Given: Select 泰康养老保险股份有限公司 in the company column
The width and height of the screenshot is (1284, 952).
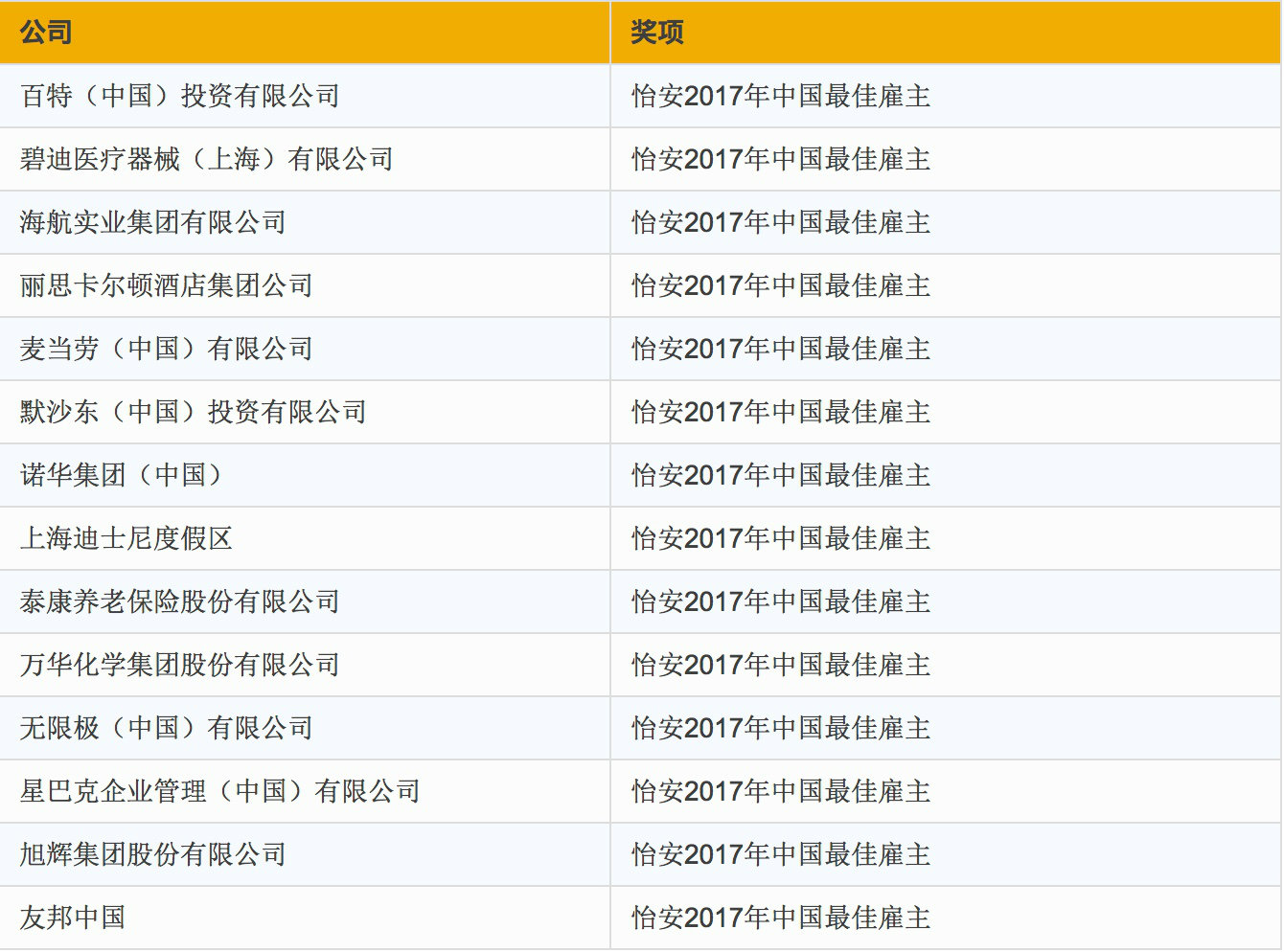Looking at the screenshot, I should [180, 601].
